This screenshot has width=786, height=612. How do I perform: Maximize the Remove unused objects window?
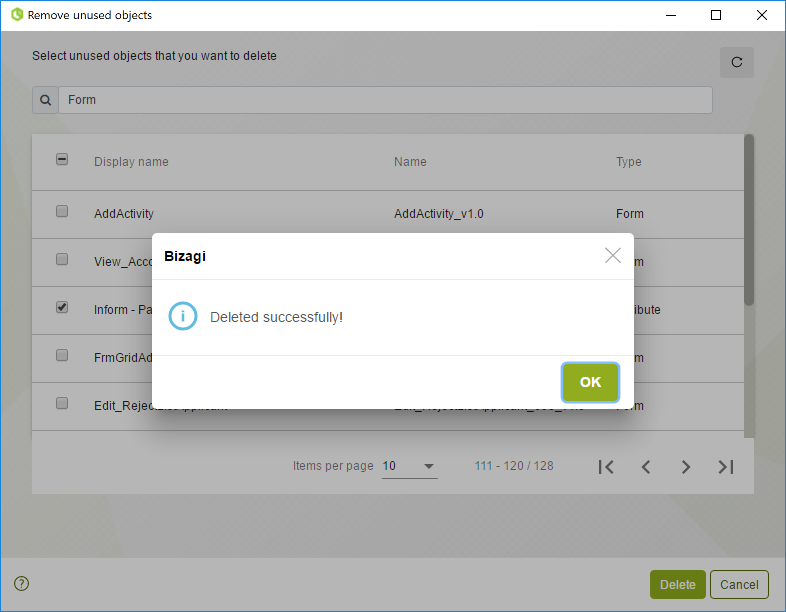(x=716, y=15)
